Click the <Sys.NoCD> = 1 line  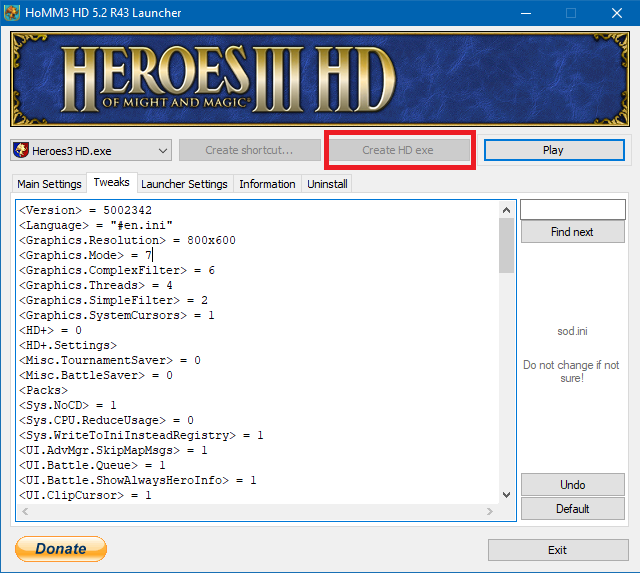(x=68, y=405)
